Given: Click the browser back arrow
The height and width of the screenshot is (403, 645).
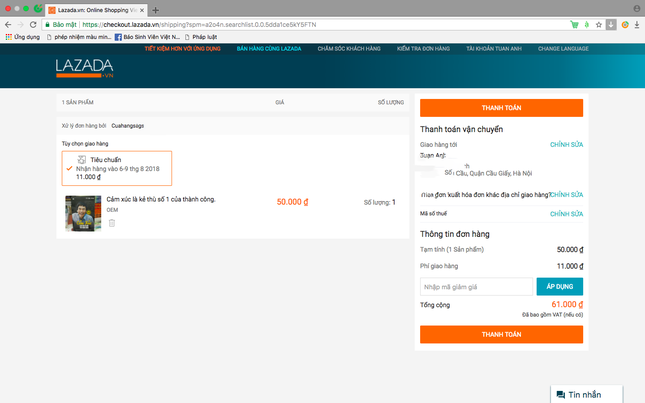Looking at the screenshot, I should pos(8,25).
